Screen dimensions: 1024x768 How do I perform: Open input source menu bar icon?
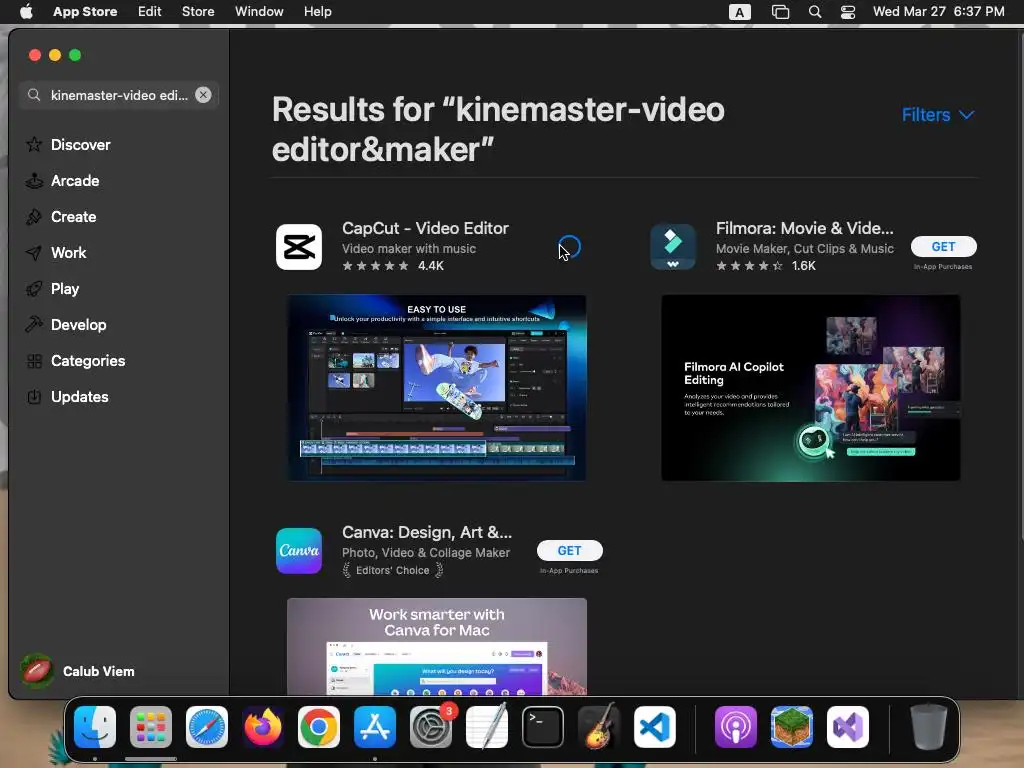(739, 12)
